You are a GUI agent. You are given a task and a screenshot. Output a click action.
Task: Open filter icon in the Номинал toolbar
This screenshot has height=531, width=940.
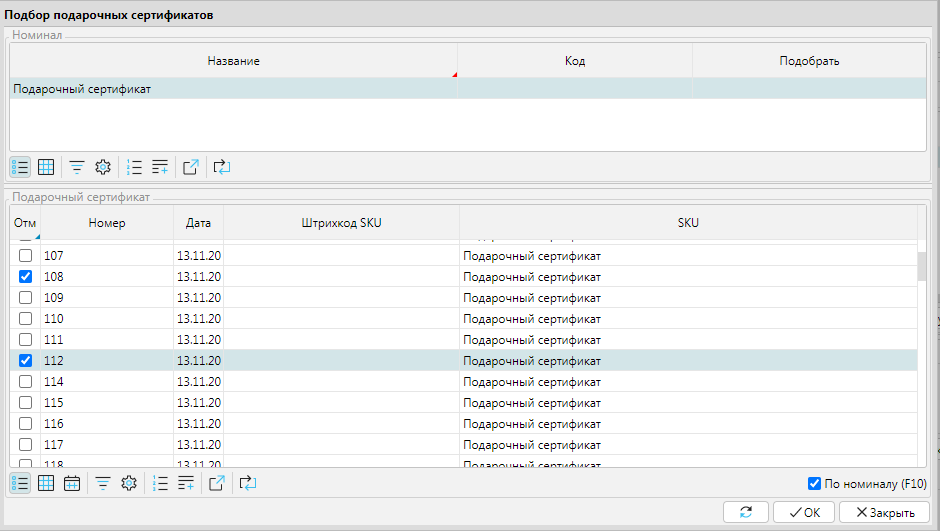click(76, 167)
